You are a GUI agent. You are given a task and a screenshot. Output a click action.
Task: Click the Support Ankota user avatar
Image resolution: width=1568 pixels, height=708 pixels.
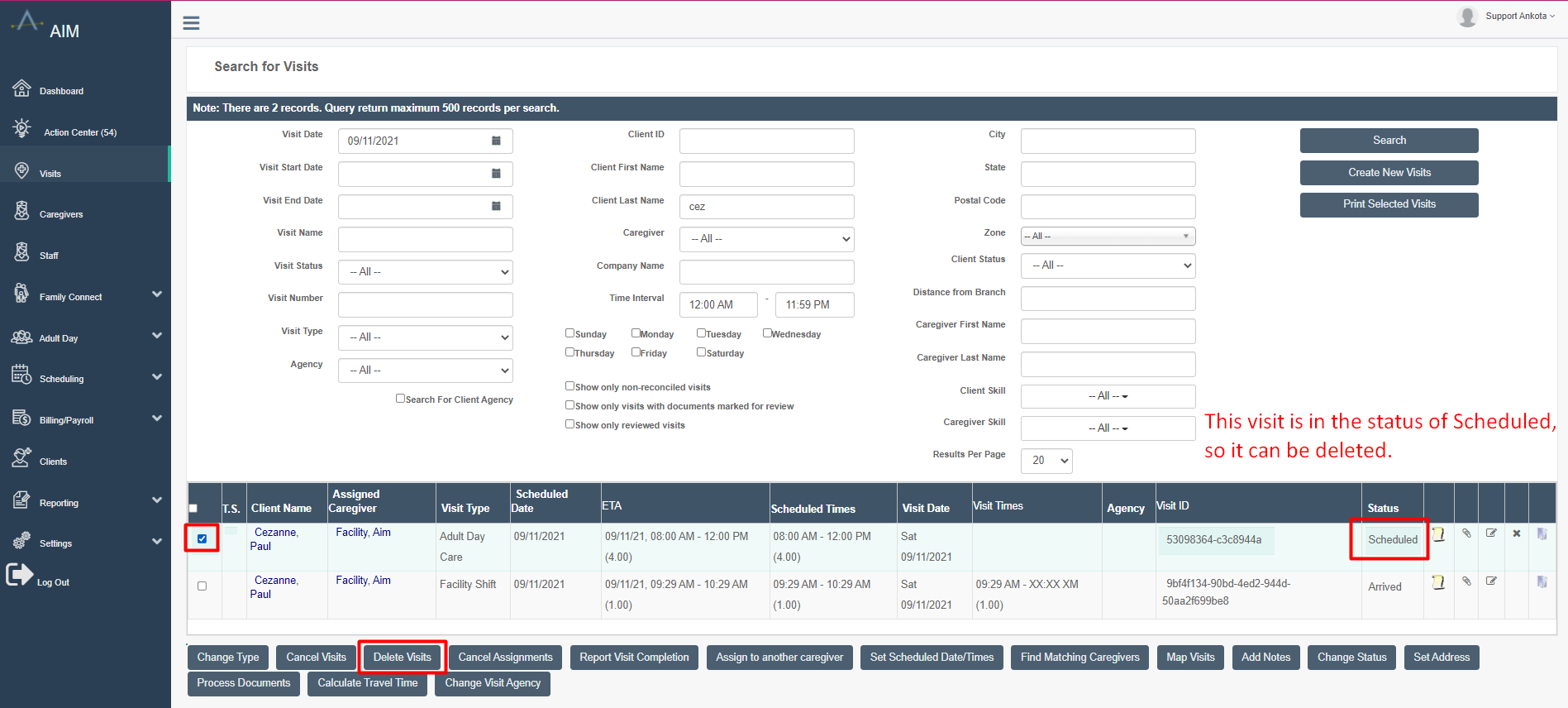[1467, 17]
